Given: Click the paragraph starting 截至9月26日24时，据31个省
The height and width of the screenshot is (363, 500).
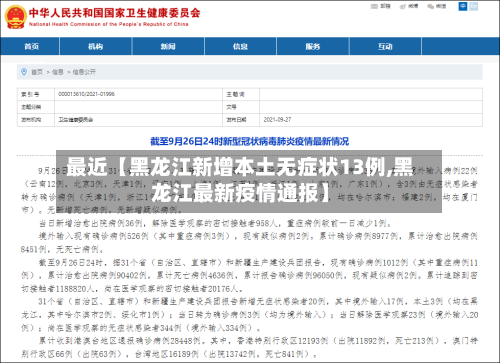Looking at the screenshot, I should 249,276.
